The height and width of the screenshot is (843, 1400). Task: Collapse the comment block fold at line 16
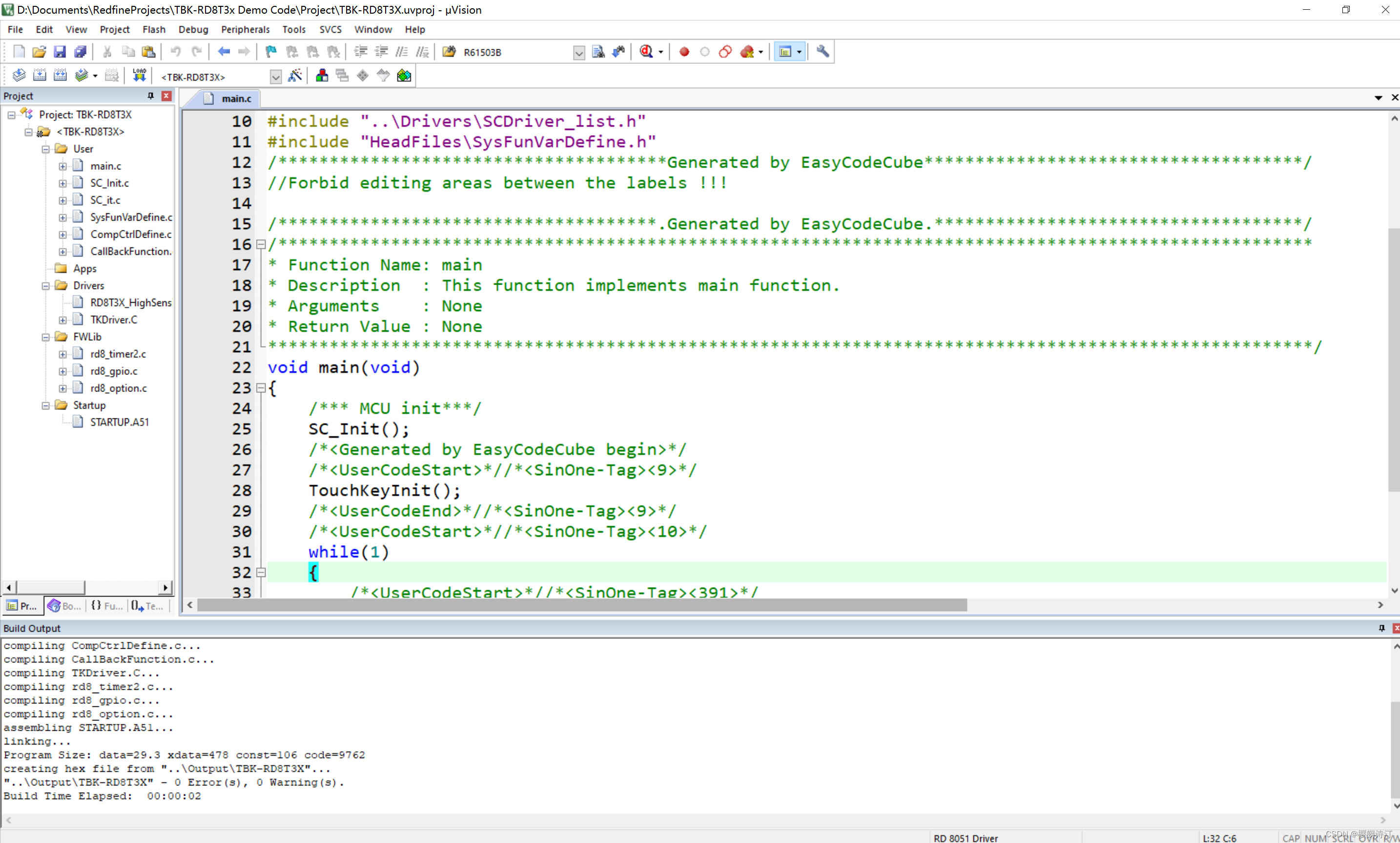tap(261, 244)
